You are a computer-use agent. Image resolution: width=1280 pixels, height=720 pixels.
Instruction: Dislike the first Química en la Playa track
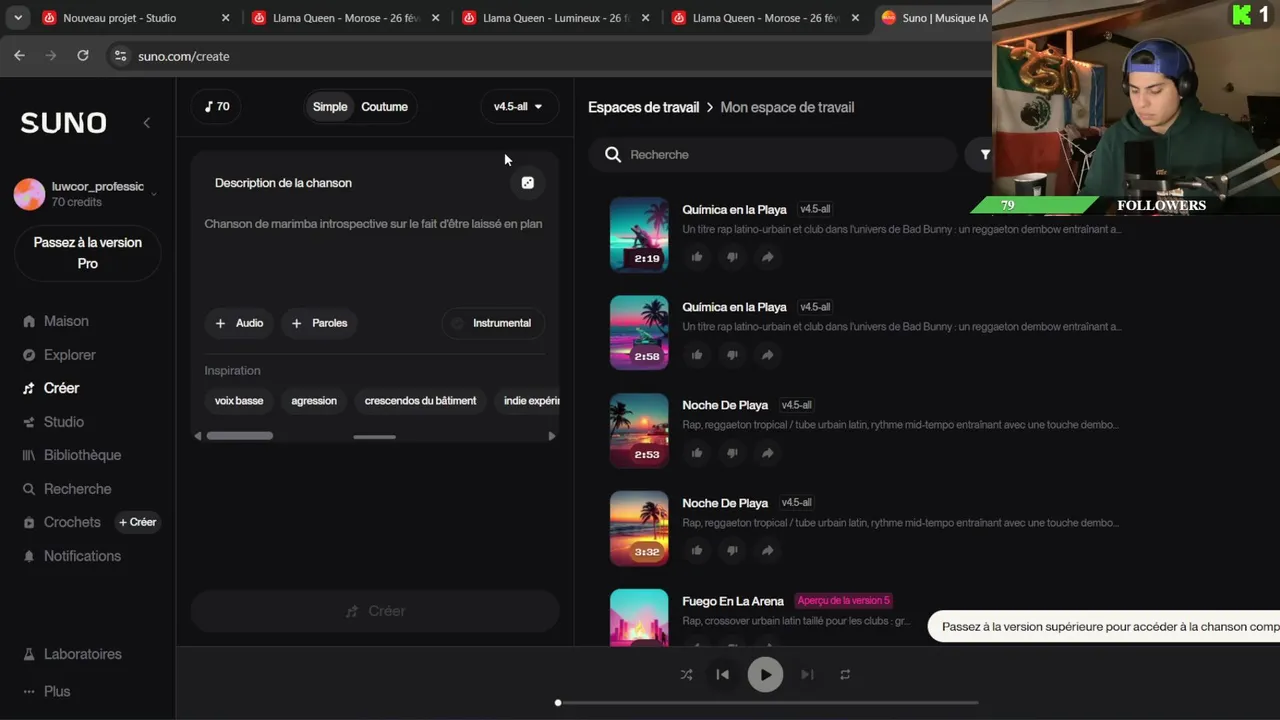[732, 257]
